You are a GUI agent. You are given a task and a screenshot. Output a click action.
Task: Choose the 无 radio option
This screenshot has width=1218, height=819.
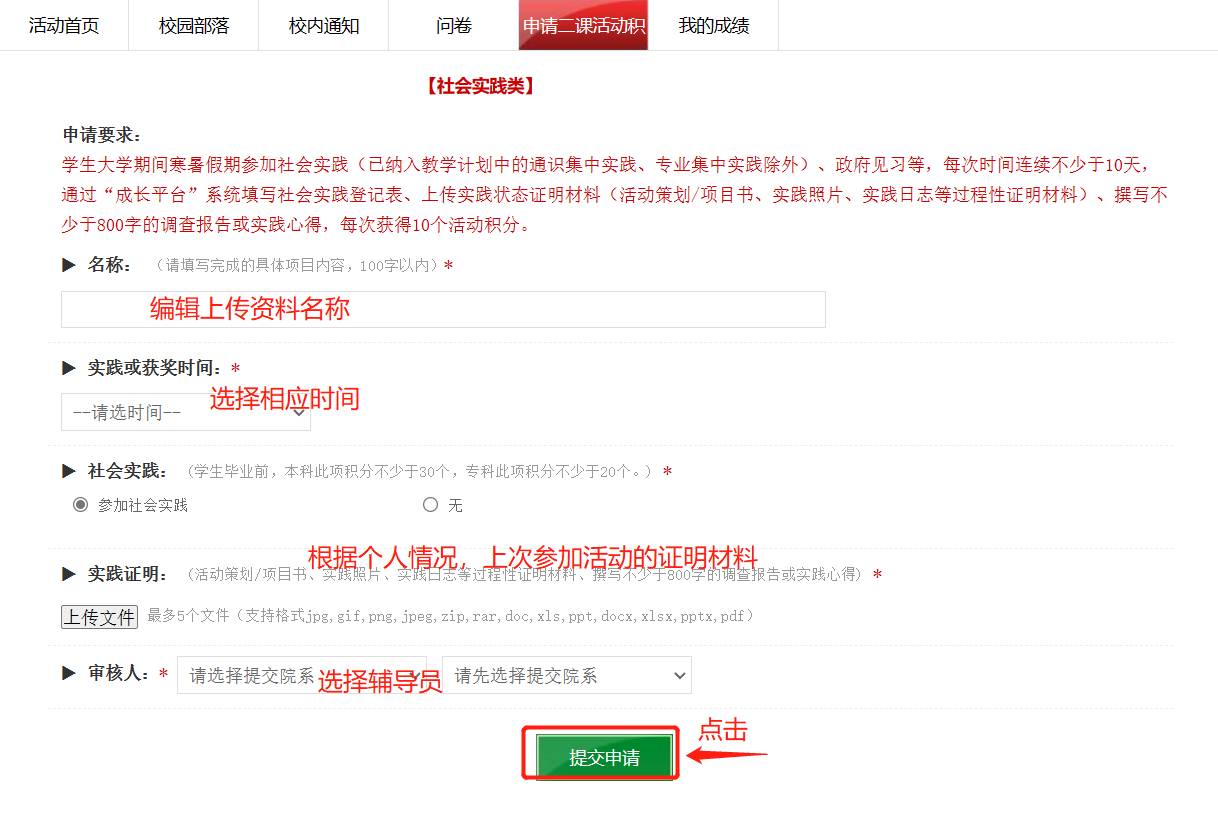point(430,505)
